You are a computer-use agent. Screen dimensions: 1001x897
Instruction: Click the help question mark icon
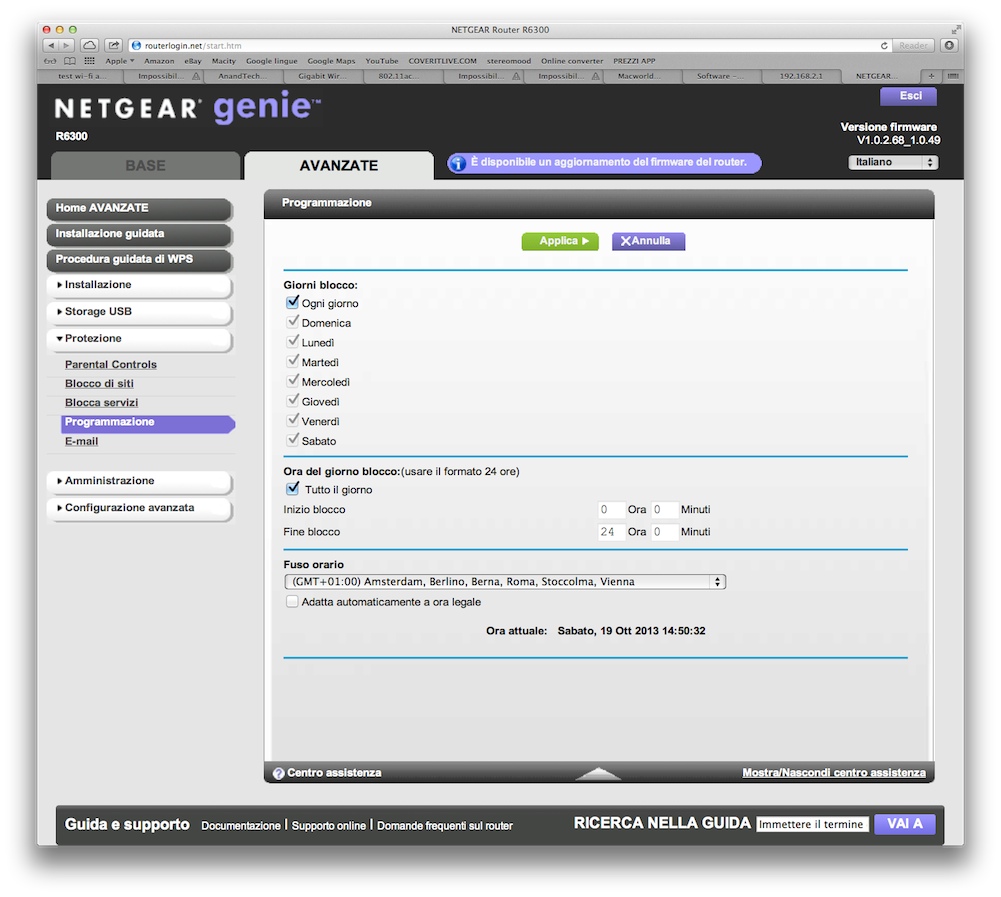(x=278, y=773)
